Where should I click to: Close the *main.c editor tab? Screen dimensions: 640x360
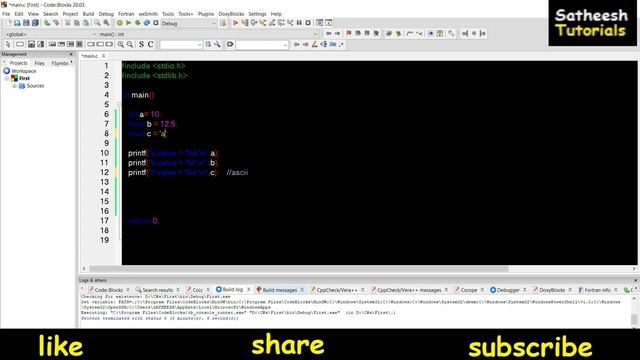[x=104, y=56]
